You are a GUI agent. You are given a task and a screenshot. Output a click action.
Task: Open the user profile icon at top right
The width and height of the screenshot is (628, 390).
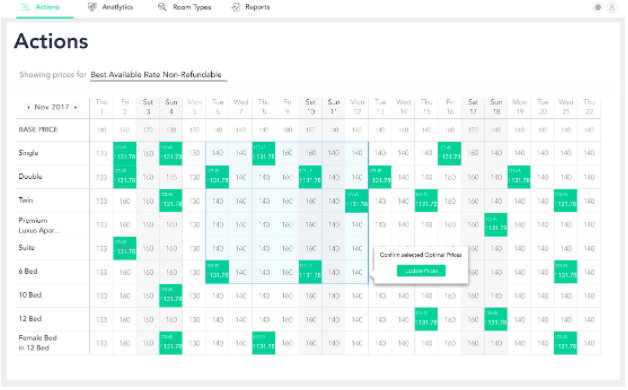click(612, 7)
